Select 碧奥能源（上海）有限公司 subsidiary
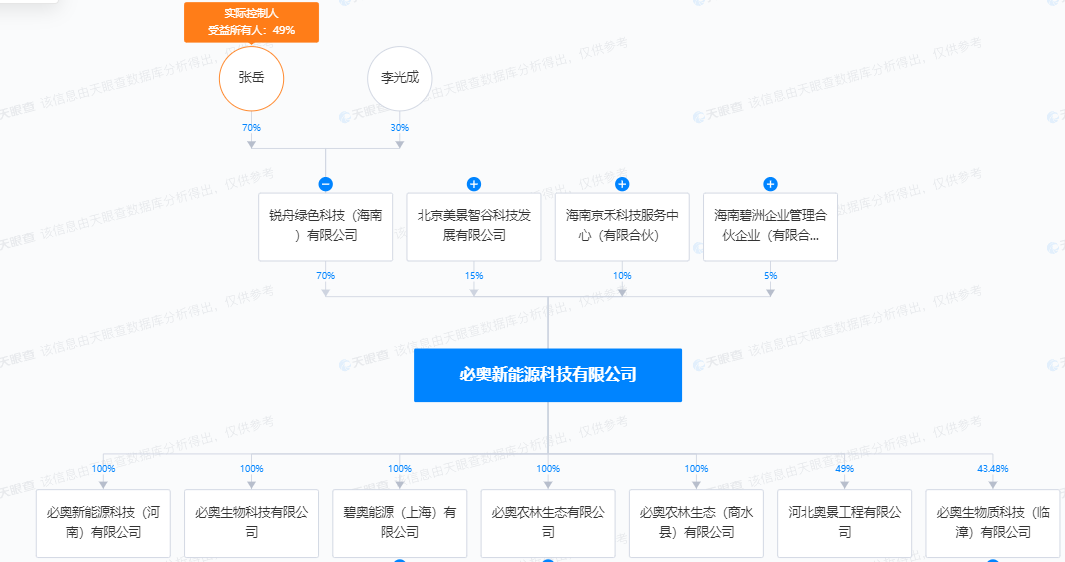The height and width of the screenshot is (562, 1065). click(400, 522)
